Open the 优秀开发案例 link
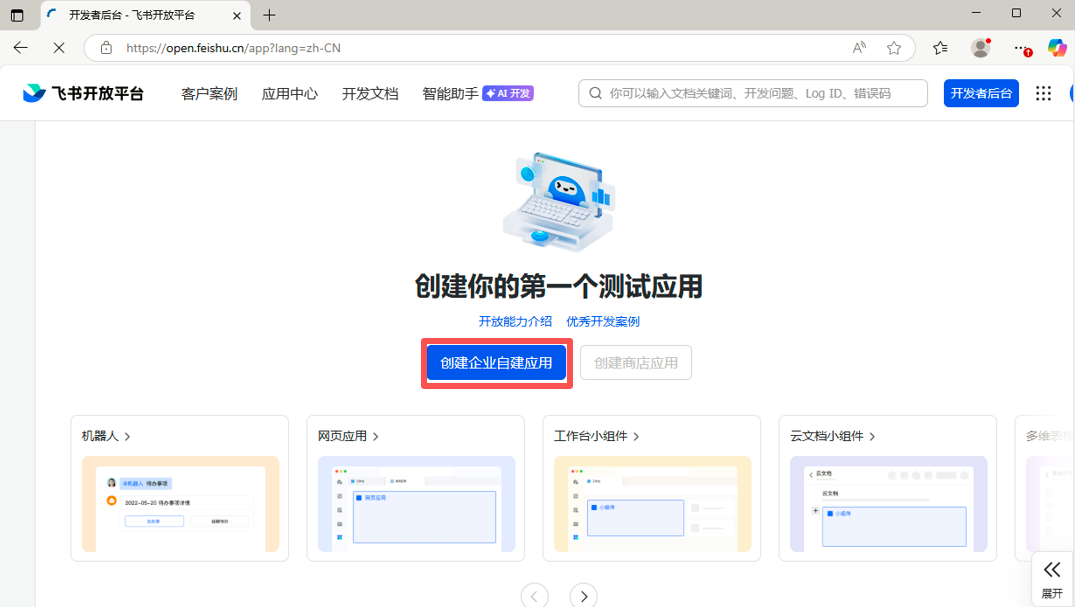 point(603,321)
